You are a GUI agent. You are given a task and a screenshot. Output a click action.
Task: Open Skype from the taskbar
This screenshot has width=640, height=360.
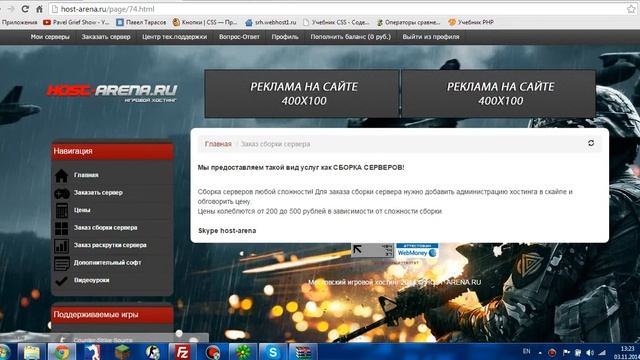[273, 352]
